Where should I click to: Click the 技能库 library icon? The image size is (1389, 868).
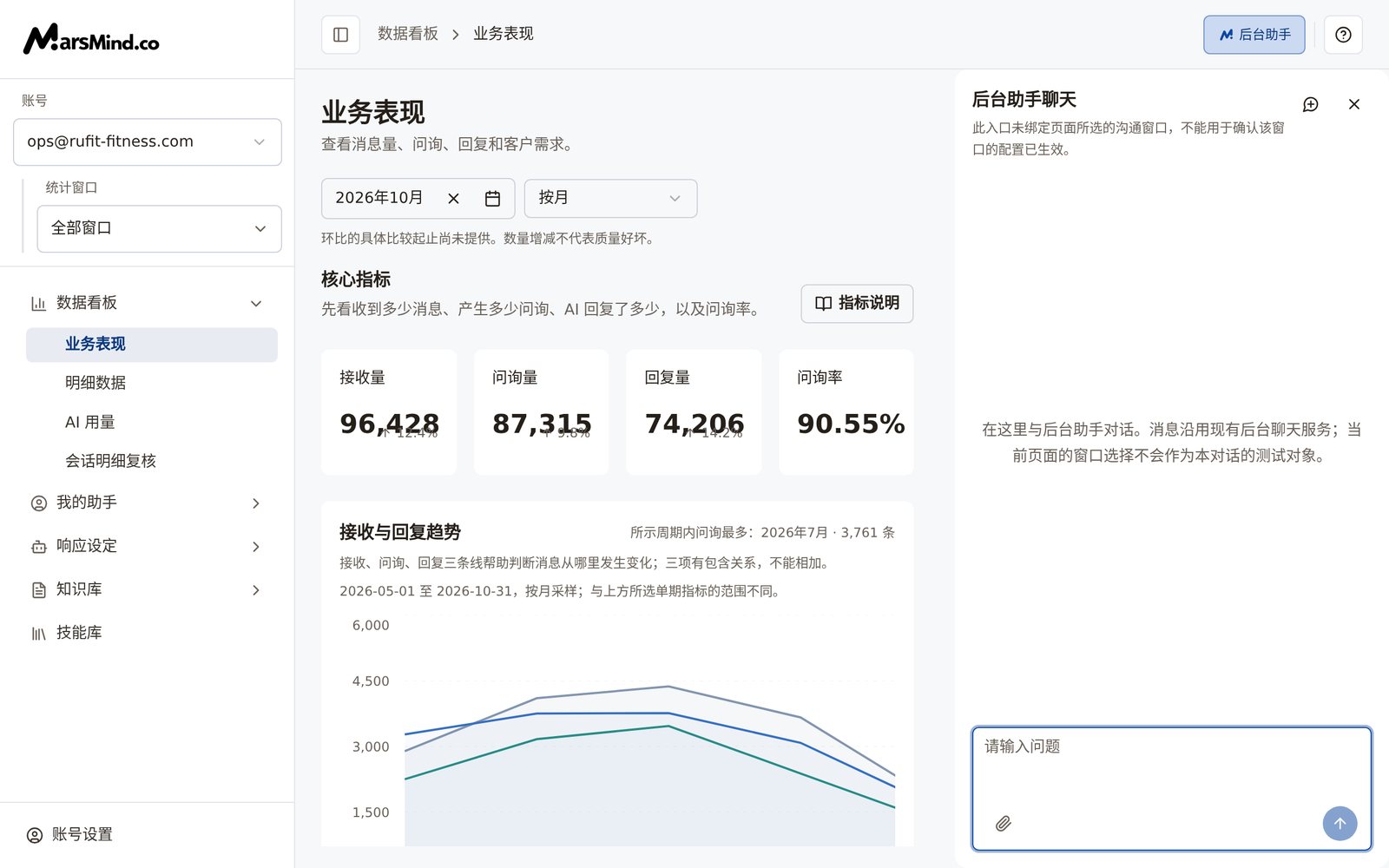pos(38,634)
